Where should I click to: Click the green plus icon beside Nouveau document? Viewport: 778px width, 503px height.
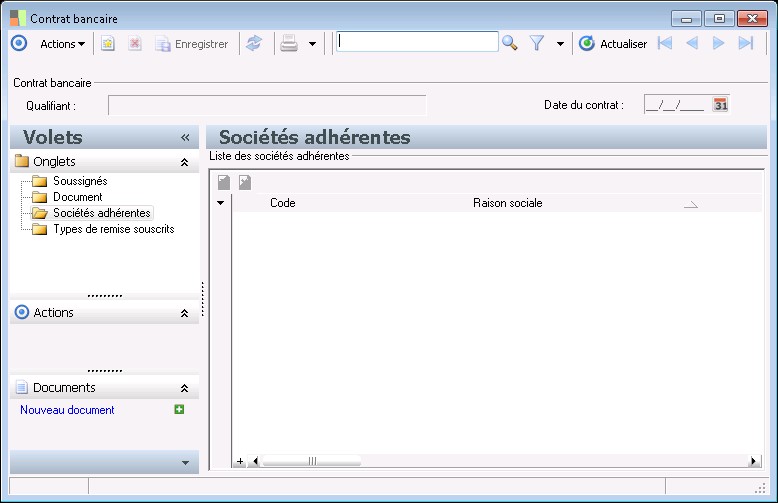pyautogui.click(x=179, y=409)
